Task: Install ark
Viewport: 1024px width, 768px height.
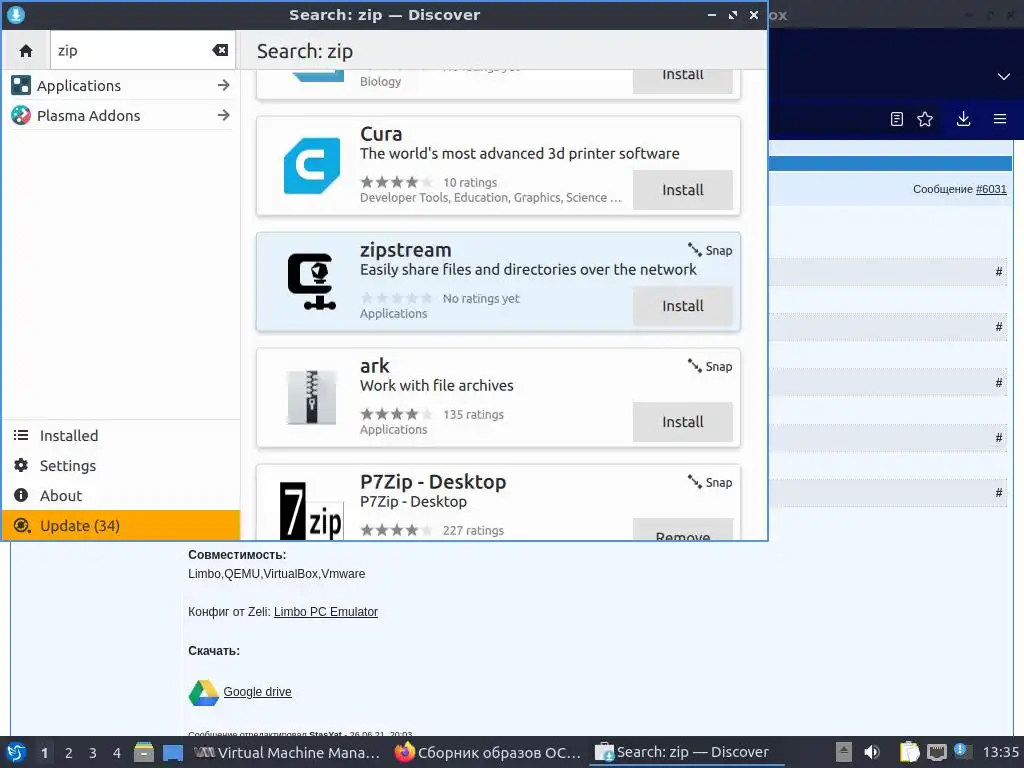Action: coord(682,422)
